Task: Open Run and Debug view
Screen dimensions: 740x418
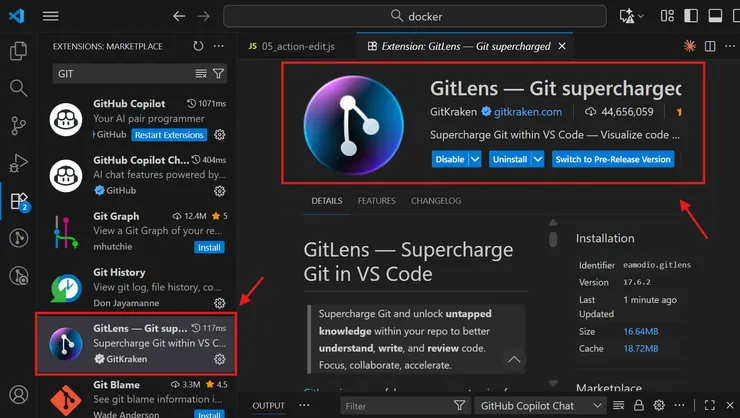Action: coord(18,163)
